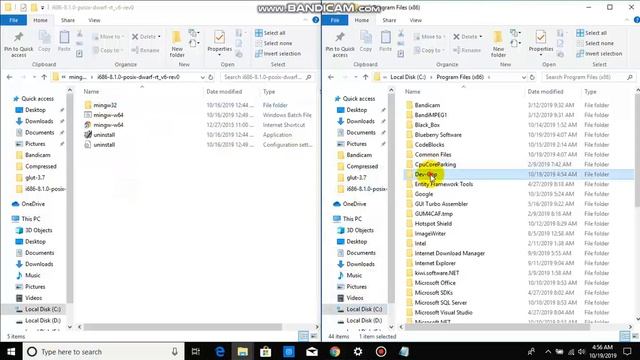Screen dimensions: 640x360
Task: Click Invert selection in right window
Action: click(x=599, y=53)
